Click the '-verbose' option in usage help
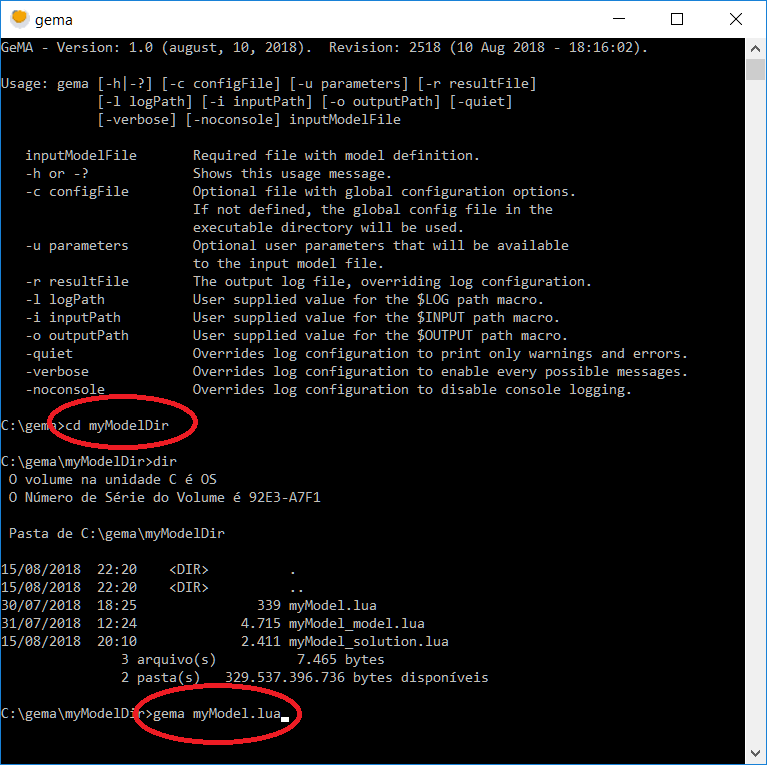767x765 pixels. coord(57,372)
